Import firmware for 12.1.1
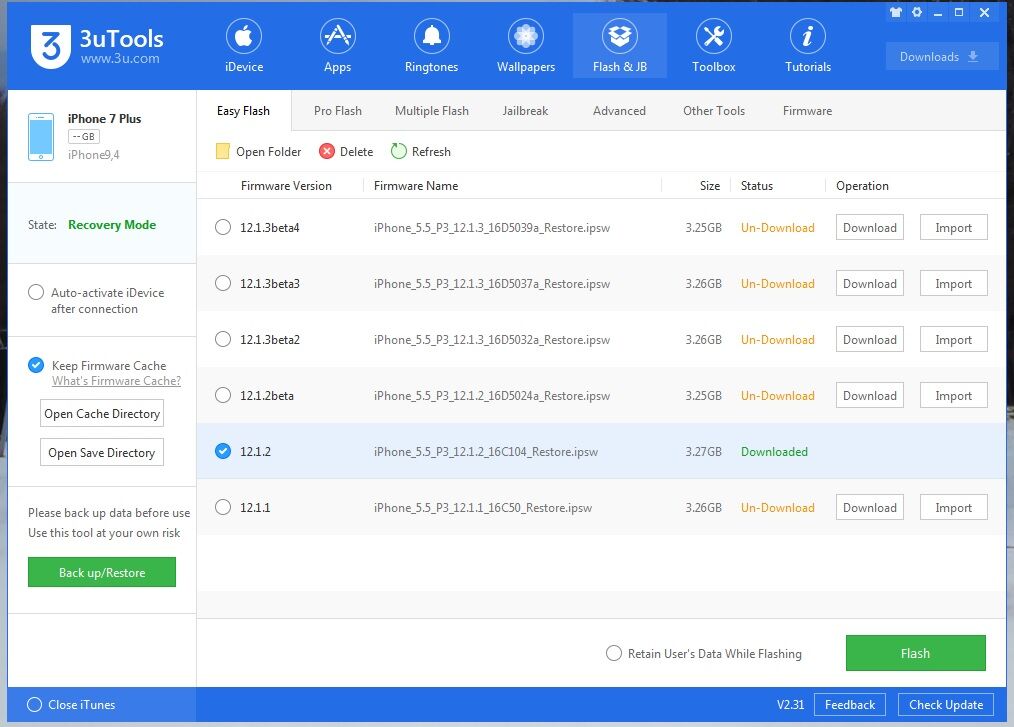This screenshot has height=727, width=1014. click(x=954, y=507)
